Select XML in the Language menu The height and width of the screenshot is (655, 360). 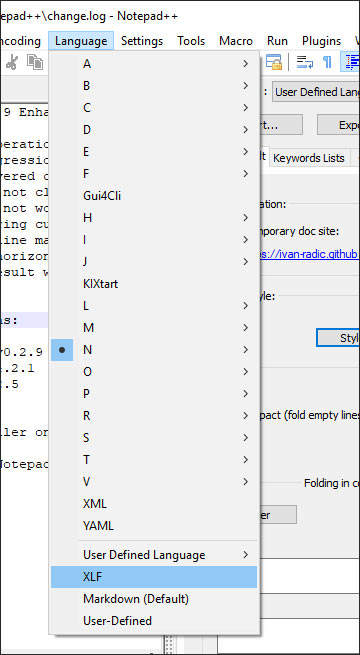pos(154,504)
